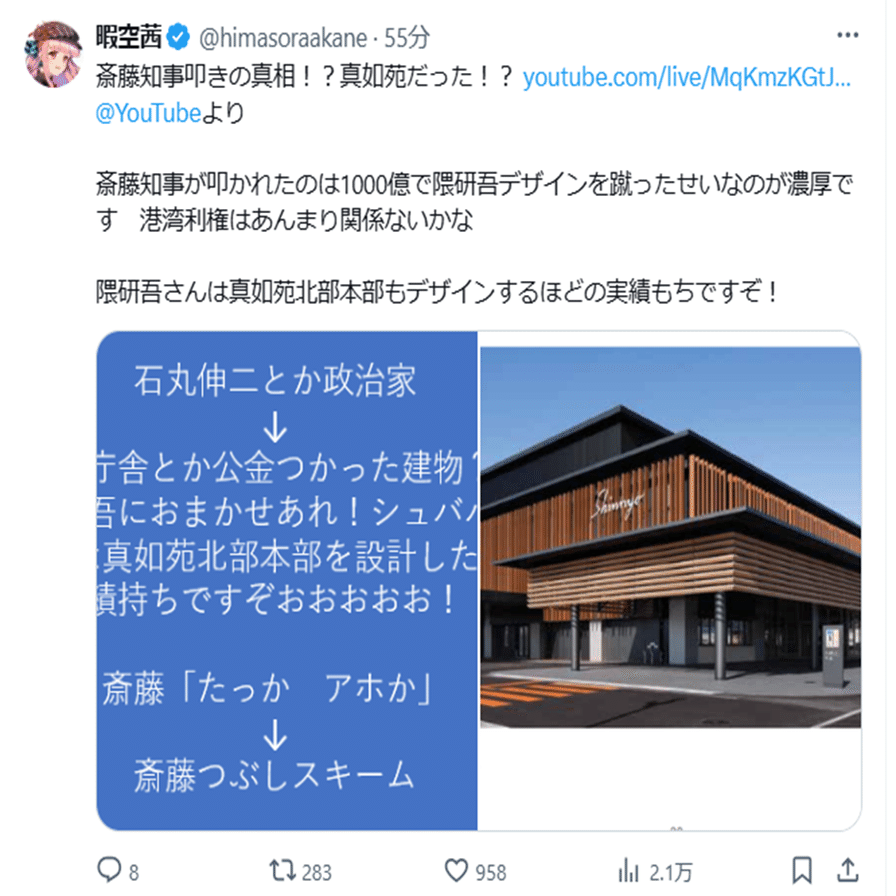The width and height of the screenshot is (896, 896).
Task: Open the view analytics bar chart icon
Action: click(x=627, y=870)
